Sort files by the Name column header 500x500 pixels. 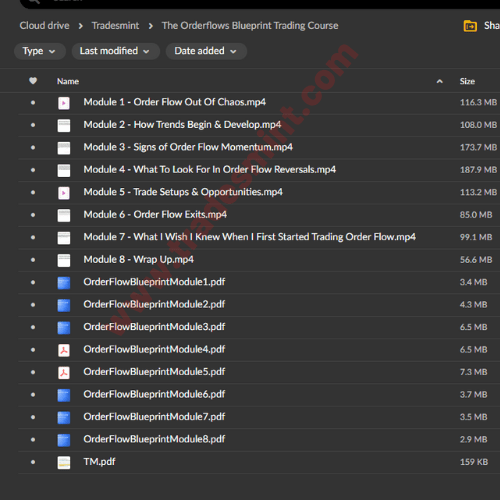tap(68, 81)
